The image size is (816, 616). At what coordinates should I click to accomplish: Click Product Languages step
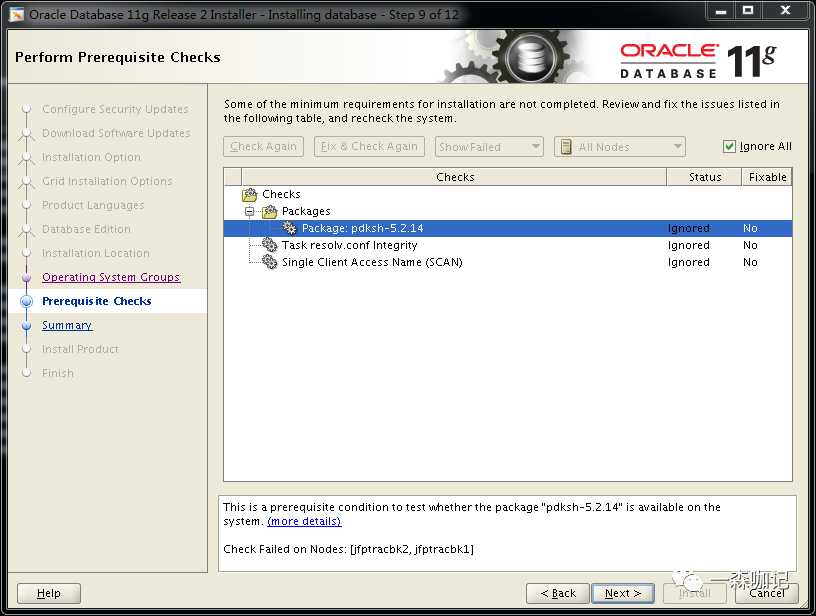(x=93, y=205)
